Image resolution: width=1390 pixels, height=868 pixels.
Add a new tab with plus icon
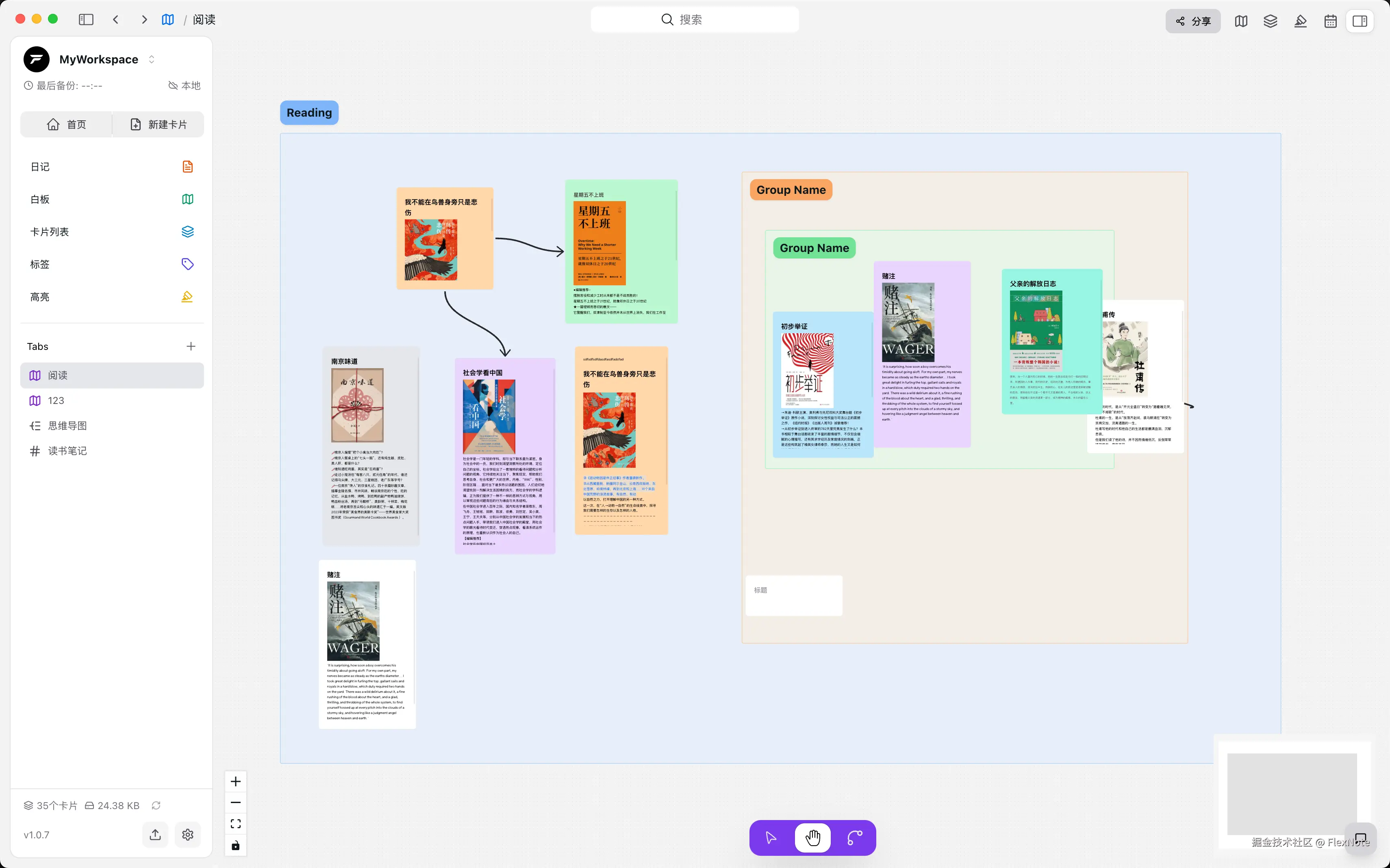point(191,346)
